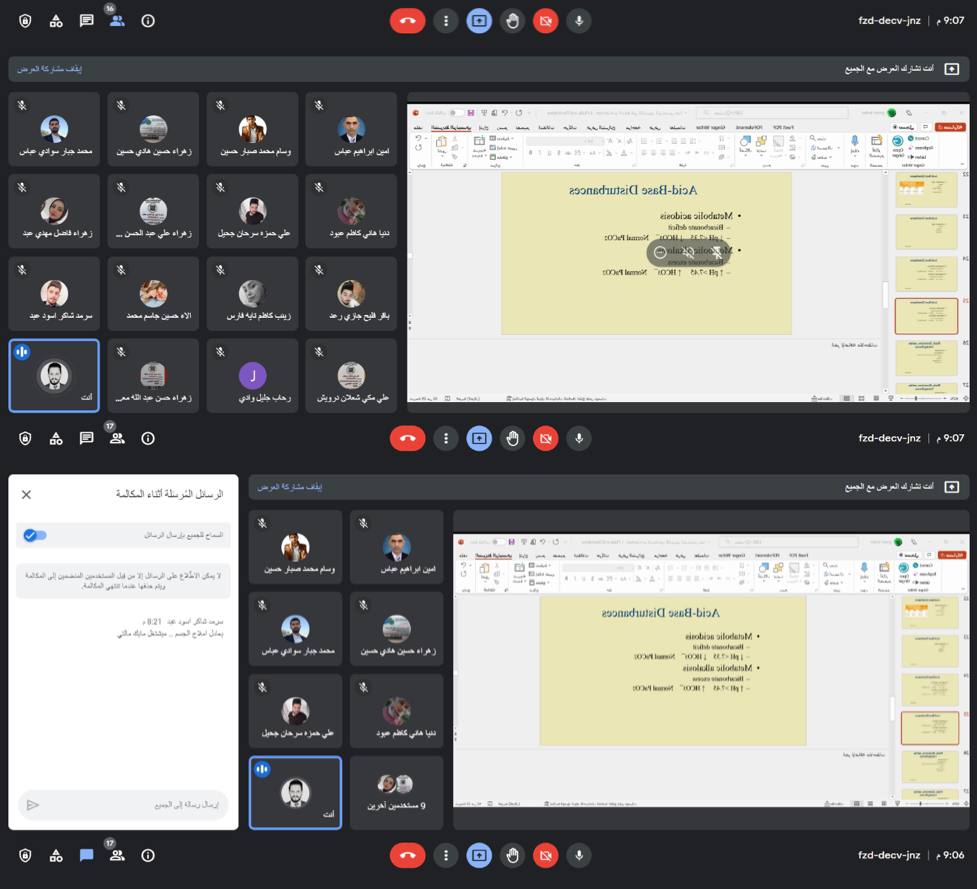Image resolution: width=977 pixels, height=889 pixels.
Task: Select the participant tile with purple J avatar
Action: (x=252, y=376)
